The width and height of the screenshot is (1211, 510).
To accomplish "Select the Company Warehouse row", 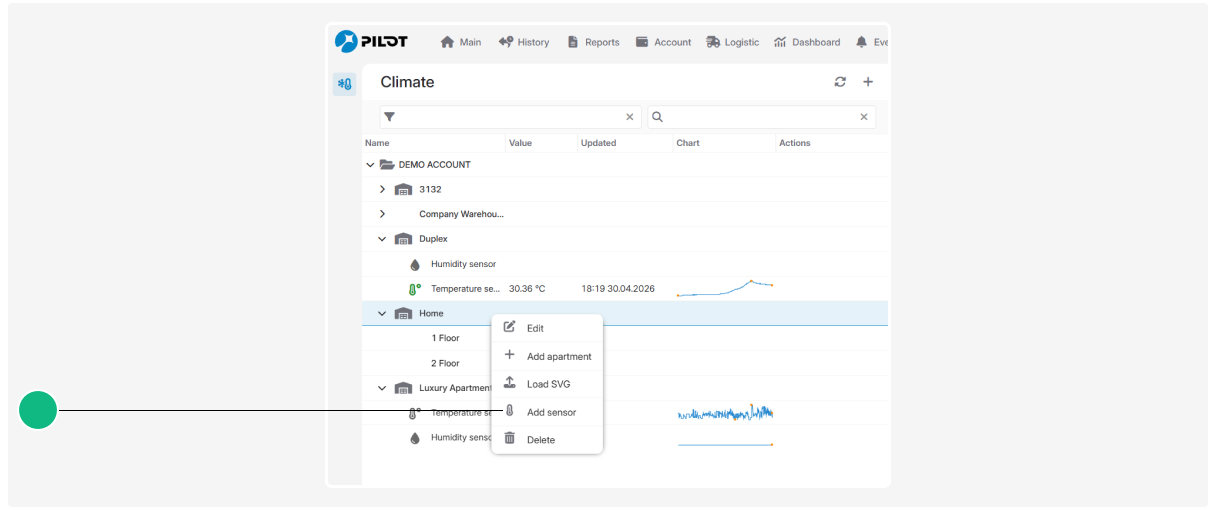I will [x=625, y=214].
